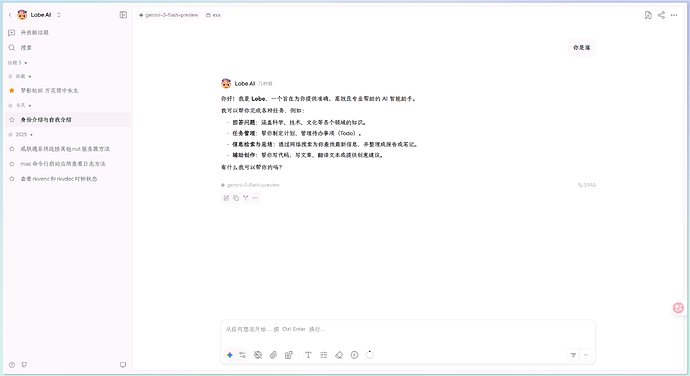The image size is (690, 376).
Task: Open the send options dropdown arrow
Action: pyautogui.click(x=586, y=355)
